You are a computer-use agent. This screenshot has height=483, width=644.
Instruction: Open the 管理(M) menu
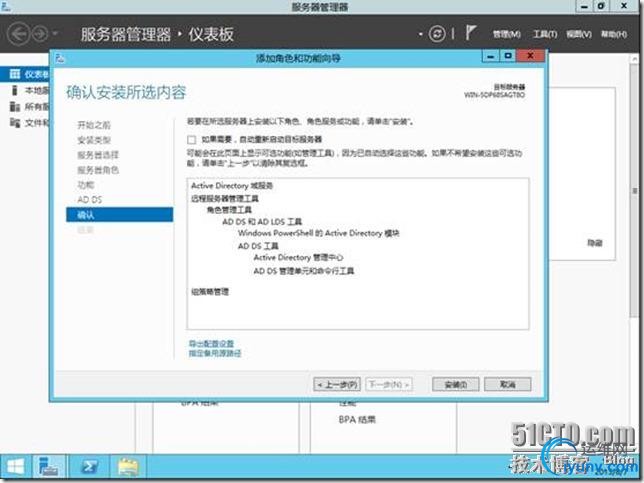point(507,34)
